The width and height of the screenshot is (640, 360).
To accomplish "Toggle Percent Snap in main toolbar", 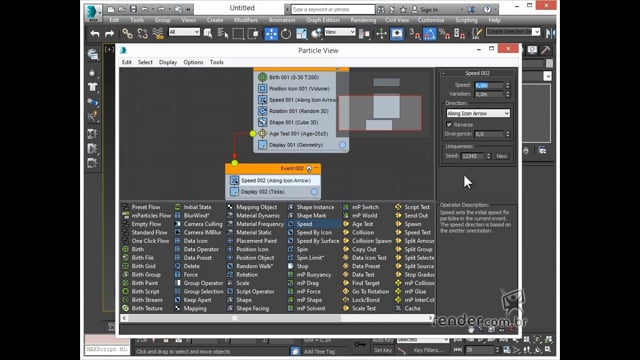I will tap(444, 34).
